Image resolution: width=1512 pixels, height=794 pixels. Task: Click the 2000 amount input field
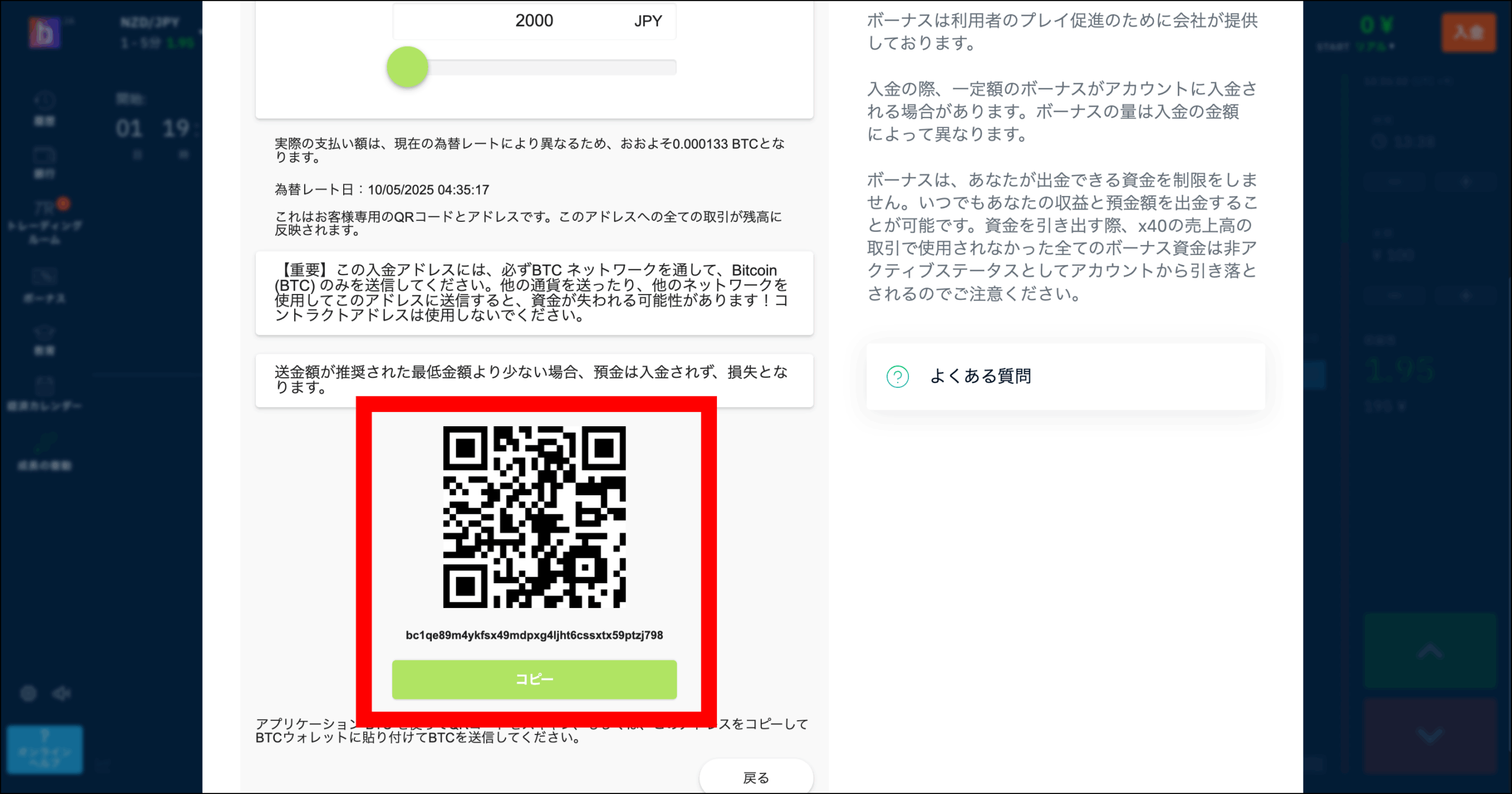534,21
